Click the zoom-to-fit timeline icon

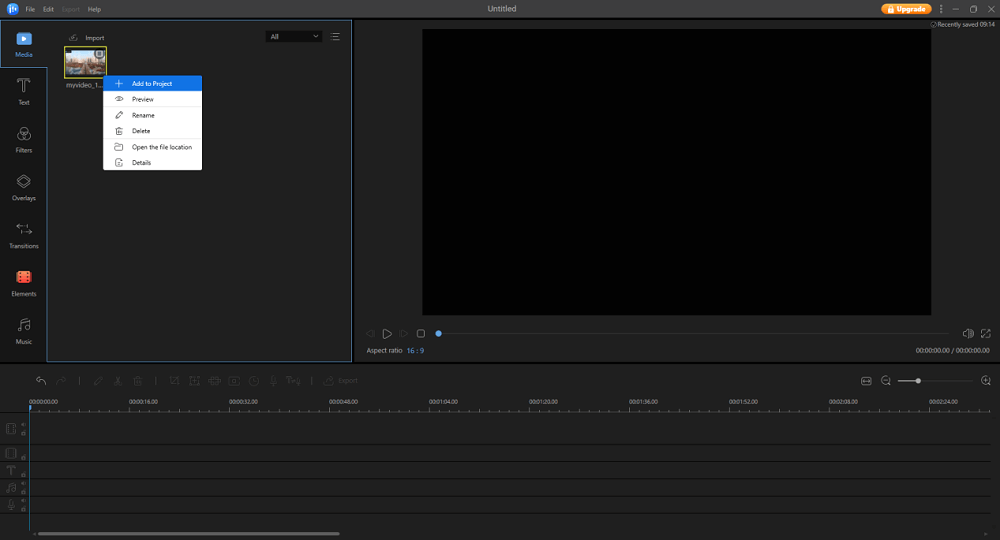pos(866,381)
